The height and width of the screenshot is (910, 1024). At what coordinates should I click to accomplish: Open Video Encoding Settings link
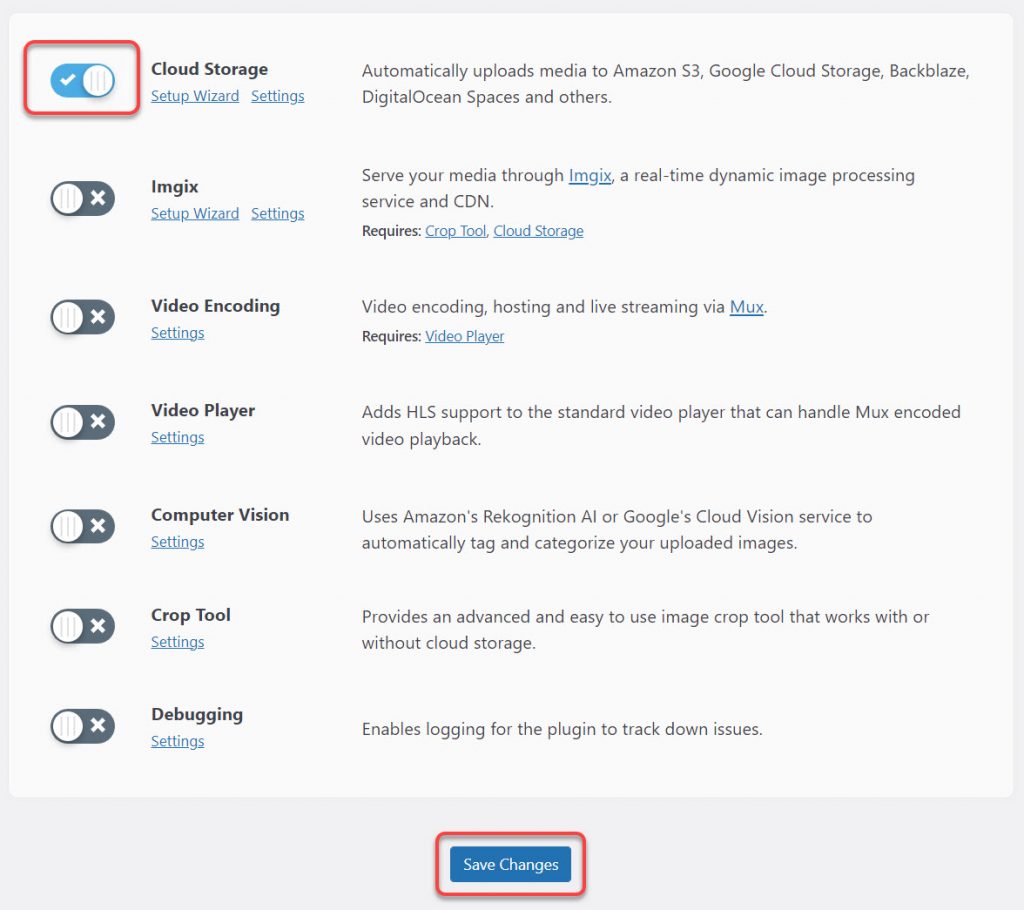pos(178,333)
